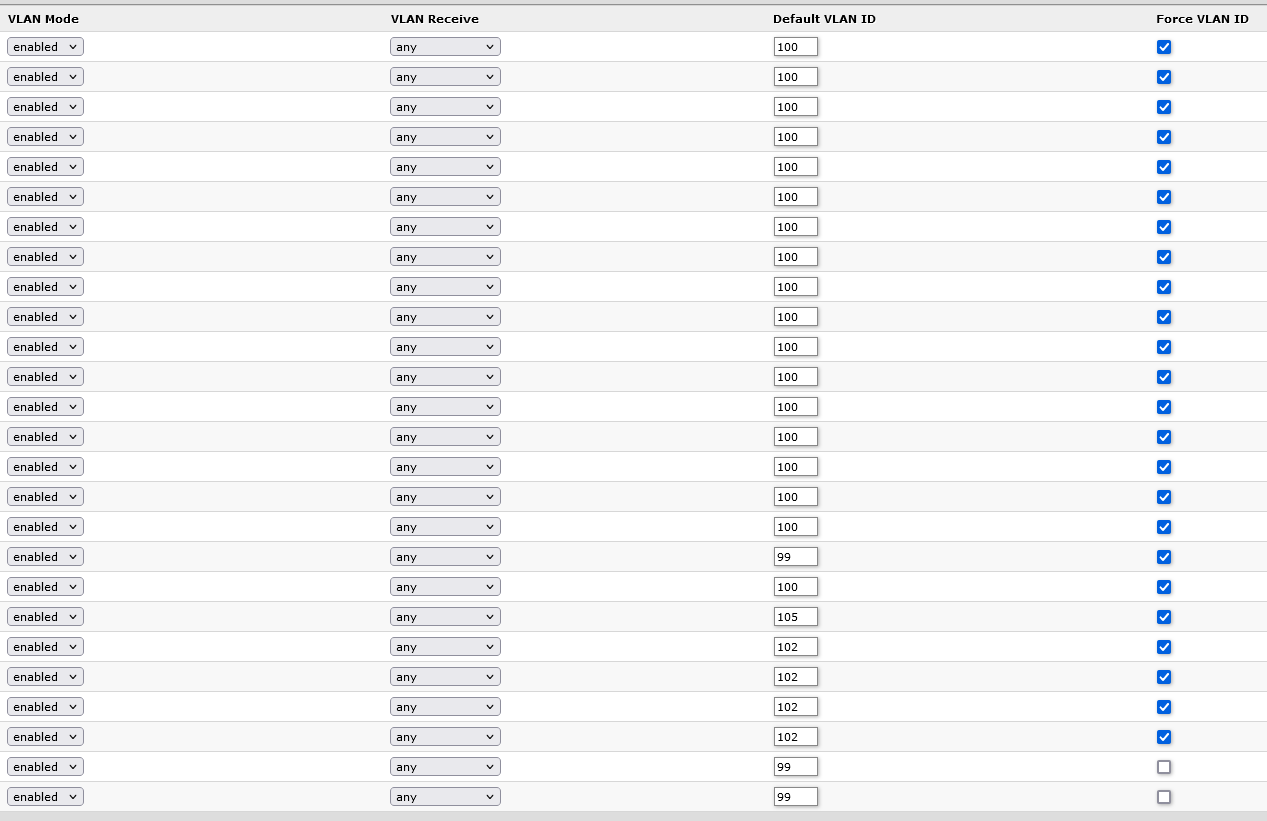The image size is (1267, 821).
Task: Uncheck Force VLAN ID in the topmost row
Action: 1164,47
